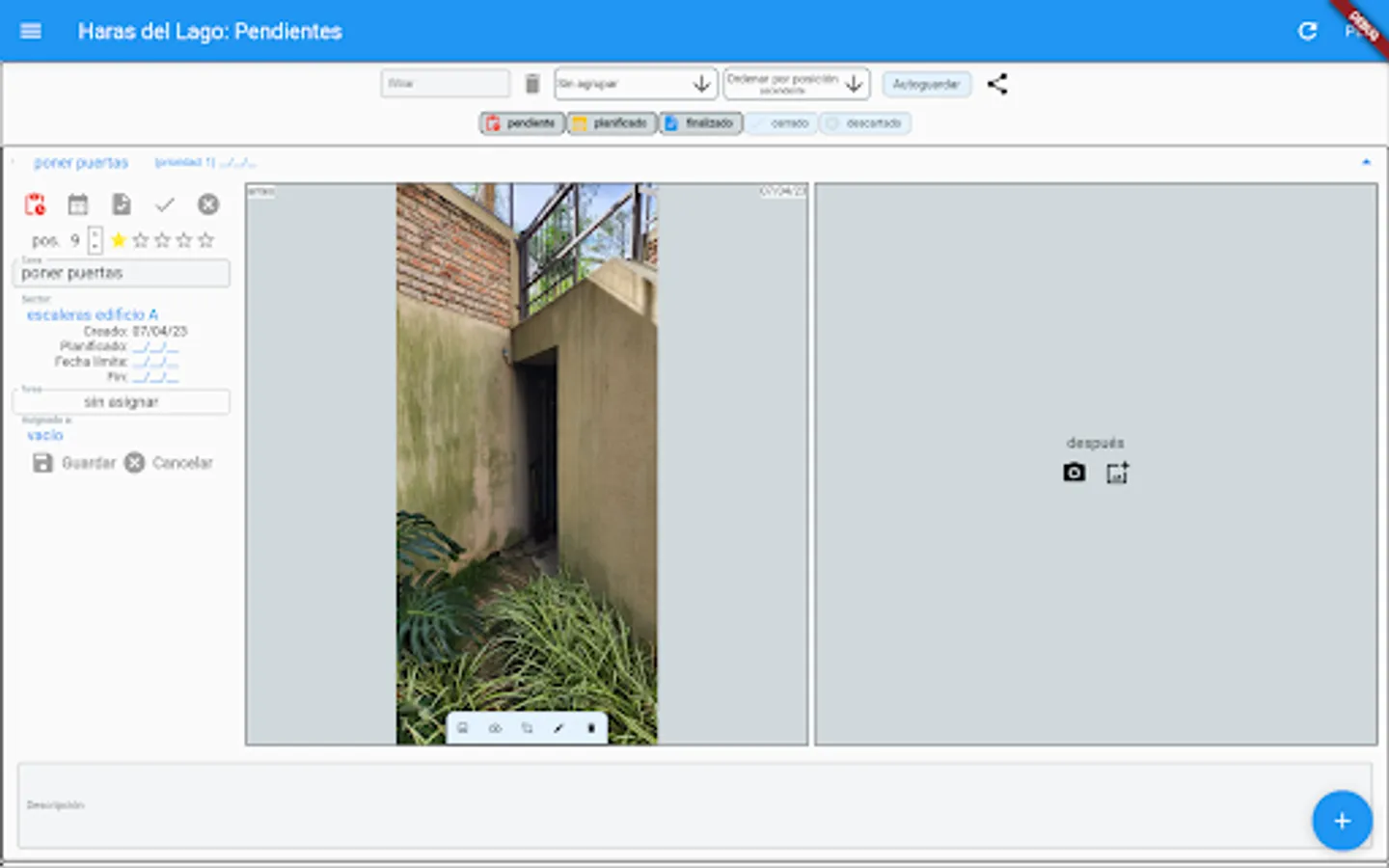Viewport: 1389px width, 868px height.
Task: Toggle the 'planificado' status filter chip
Action: 612,123
